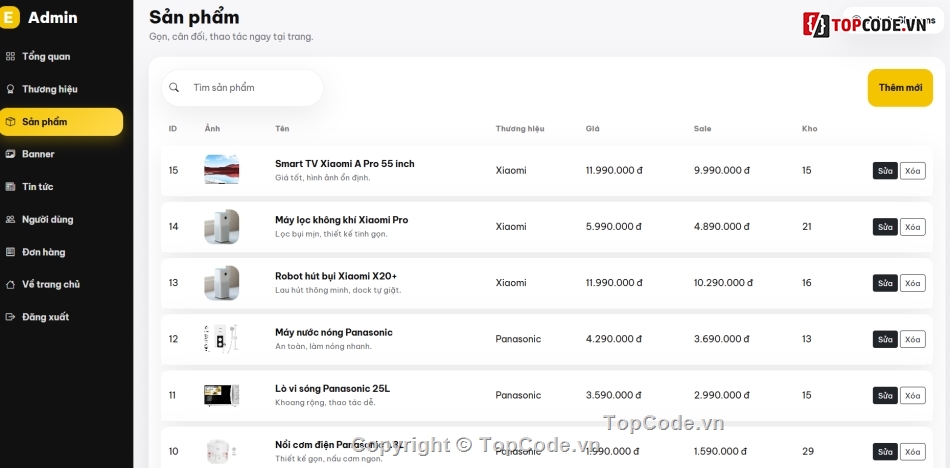Screen dimensions: 950x468
Task: Click the Giá column header
Action: tap(592, 129)
